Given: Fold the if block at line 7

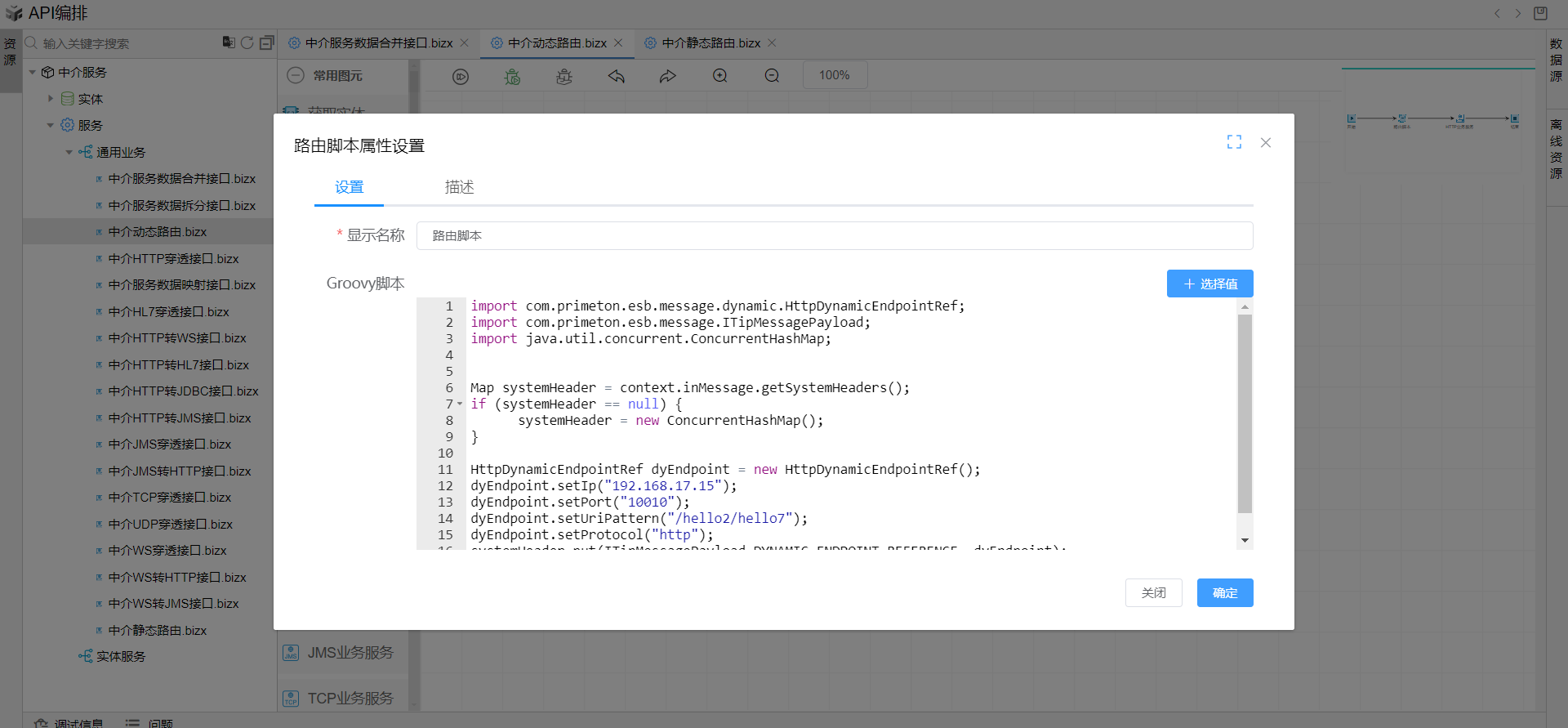Looking at the screenshot, I should [460, 404].
